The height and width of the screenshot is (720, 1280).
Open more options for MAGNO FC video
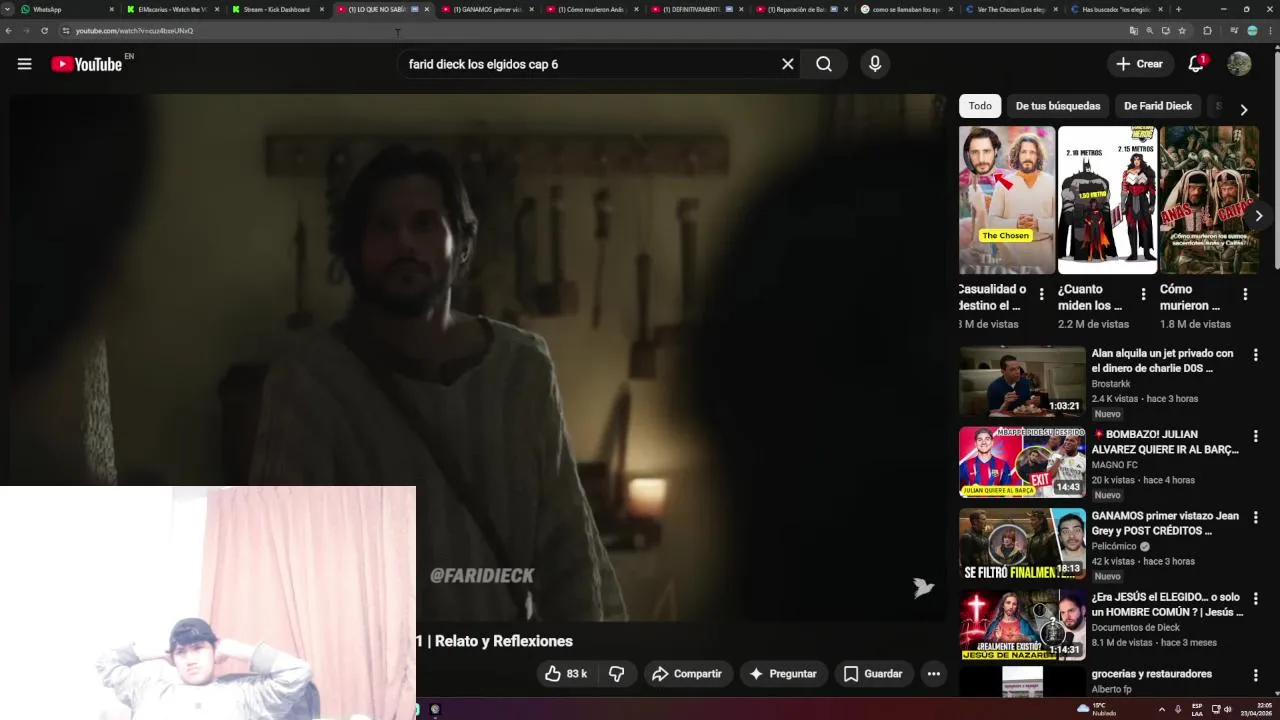(x=1255, y=436)
